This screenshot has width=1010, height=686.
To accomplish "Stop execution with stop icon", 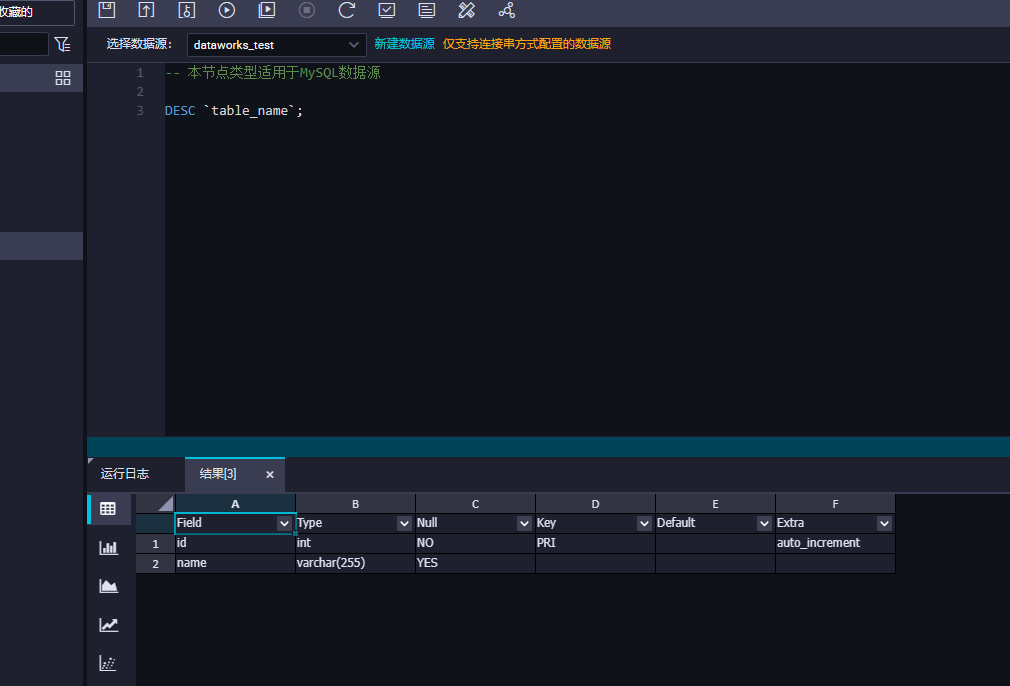I will (307, 10).
